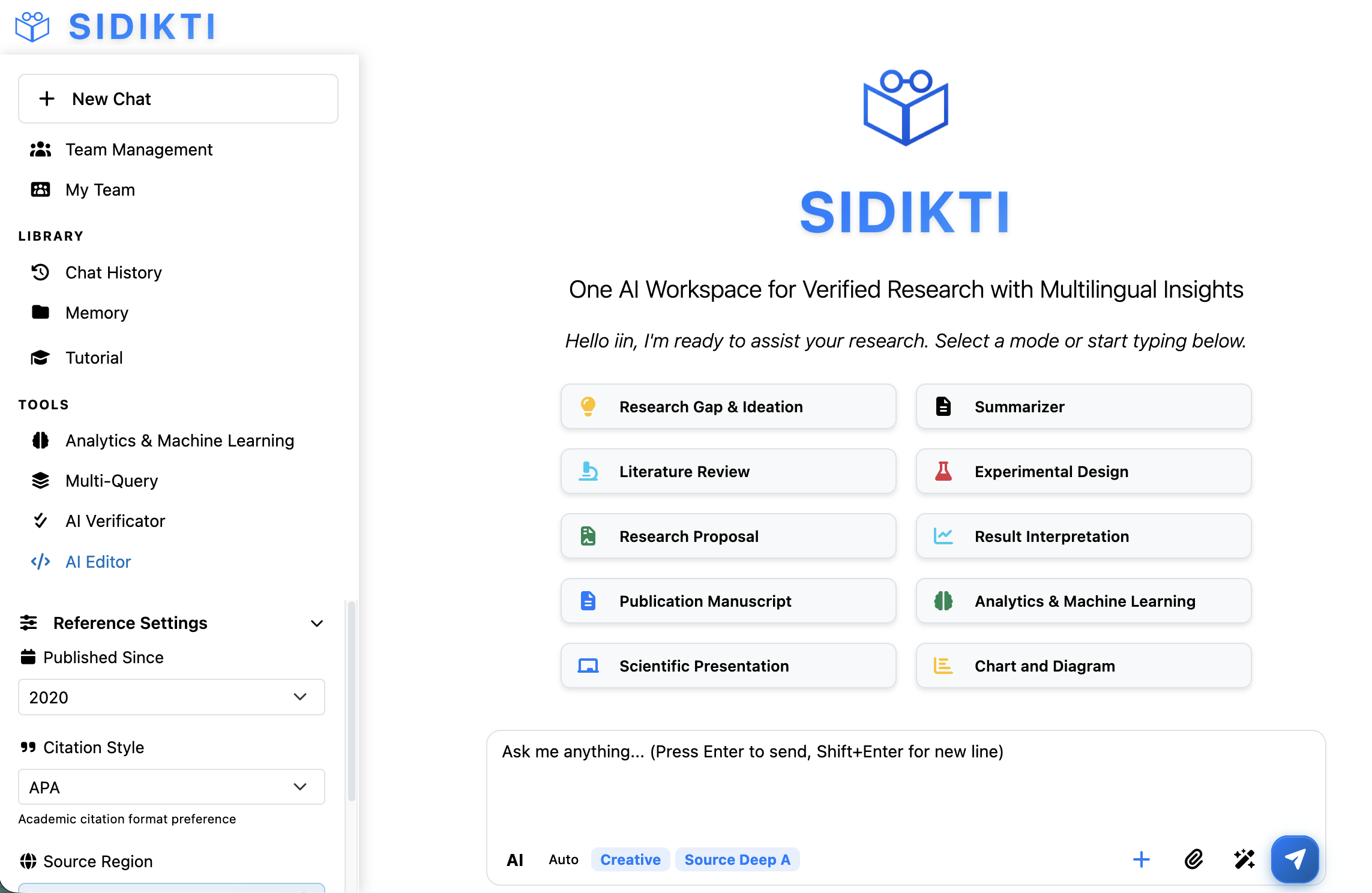Viewport: 1372px width, 893px height.
Task: Select Research Gap & Ideation mode
Action: (729, 406)
